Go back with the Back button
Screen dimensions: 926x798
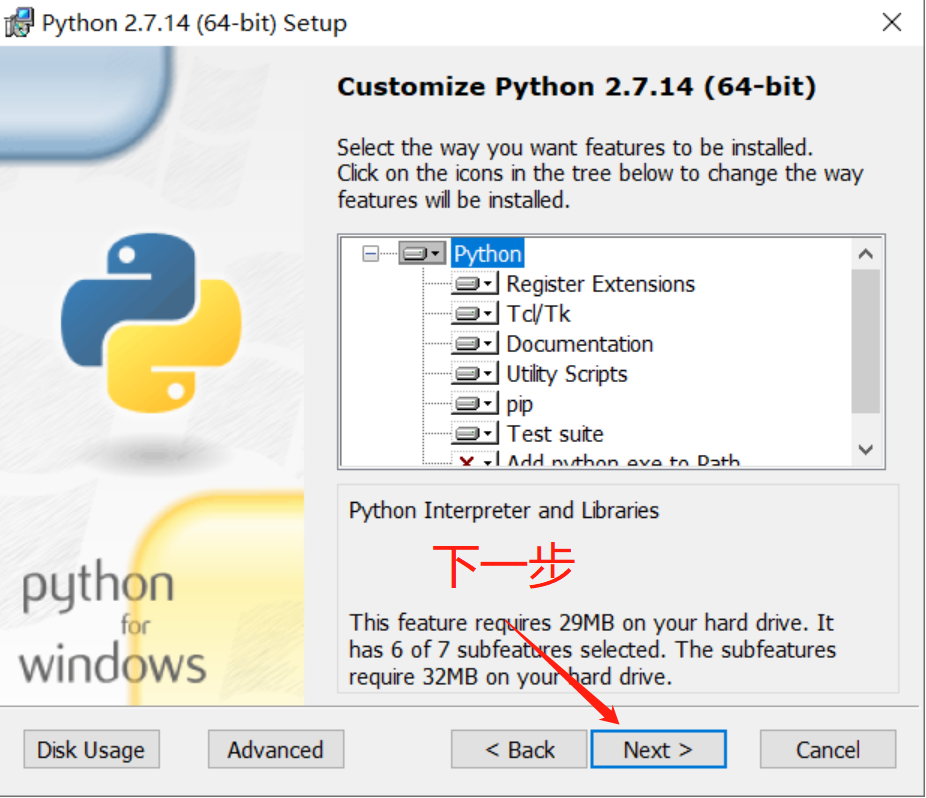pos(519,750)
